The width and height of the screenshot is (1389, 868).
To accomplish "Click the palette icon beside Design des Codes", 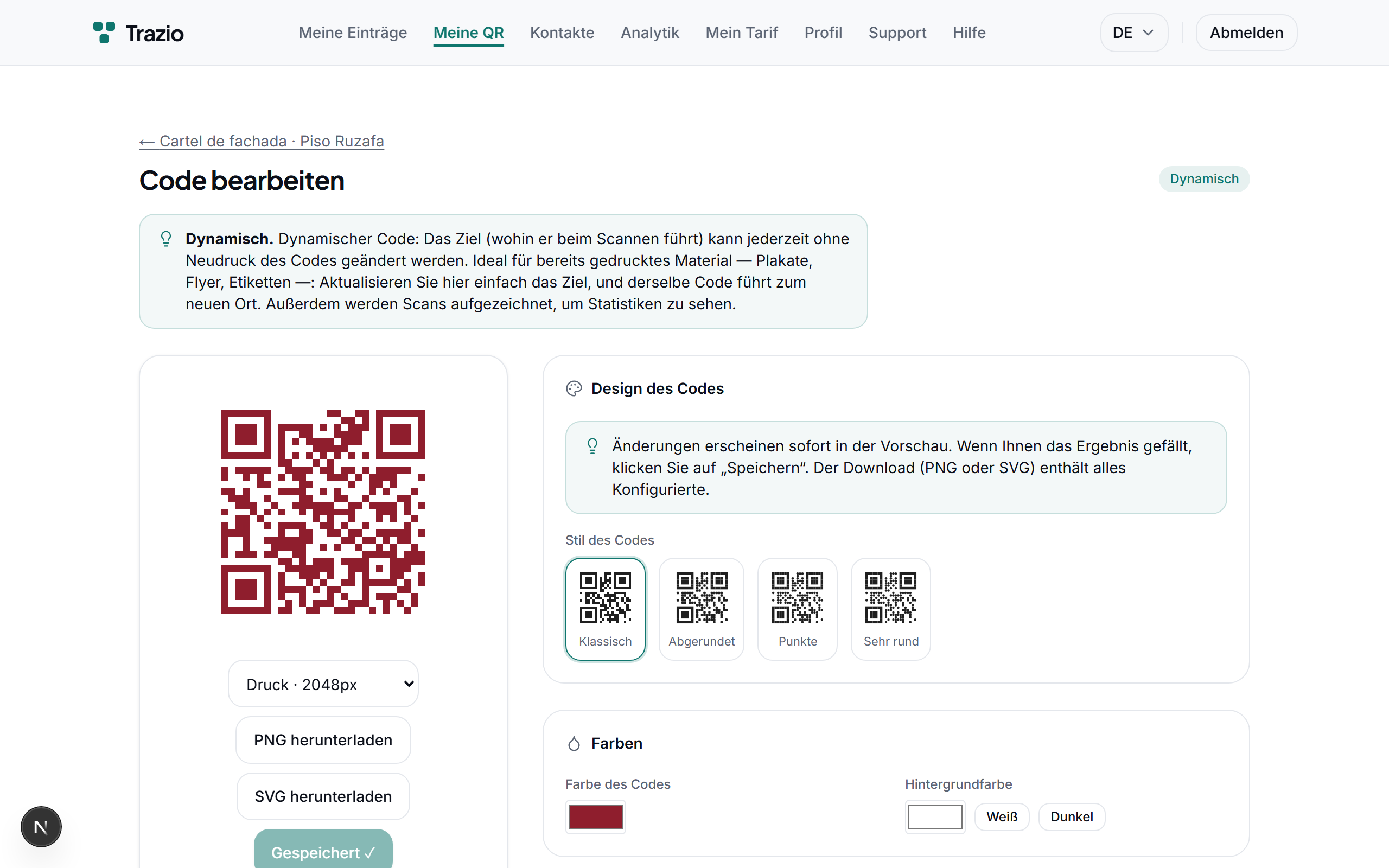I will 574,388.
